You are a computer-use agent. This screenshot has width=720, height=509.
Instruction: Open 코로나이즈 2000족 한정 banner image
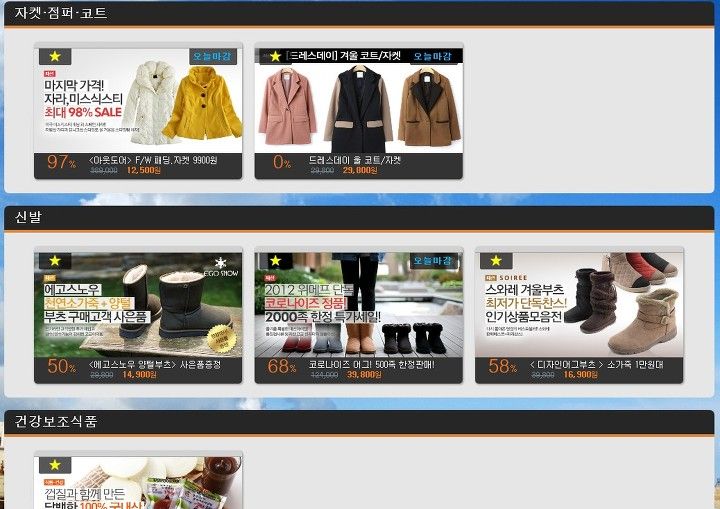coord(359,305)
